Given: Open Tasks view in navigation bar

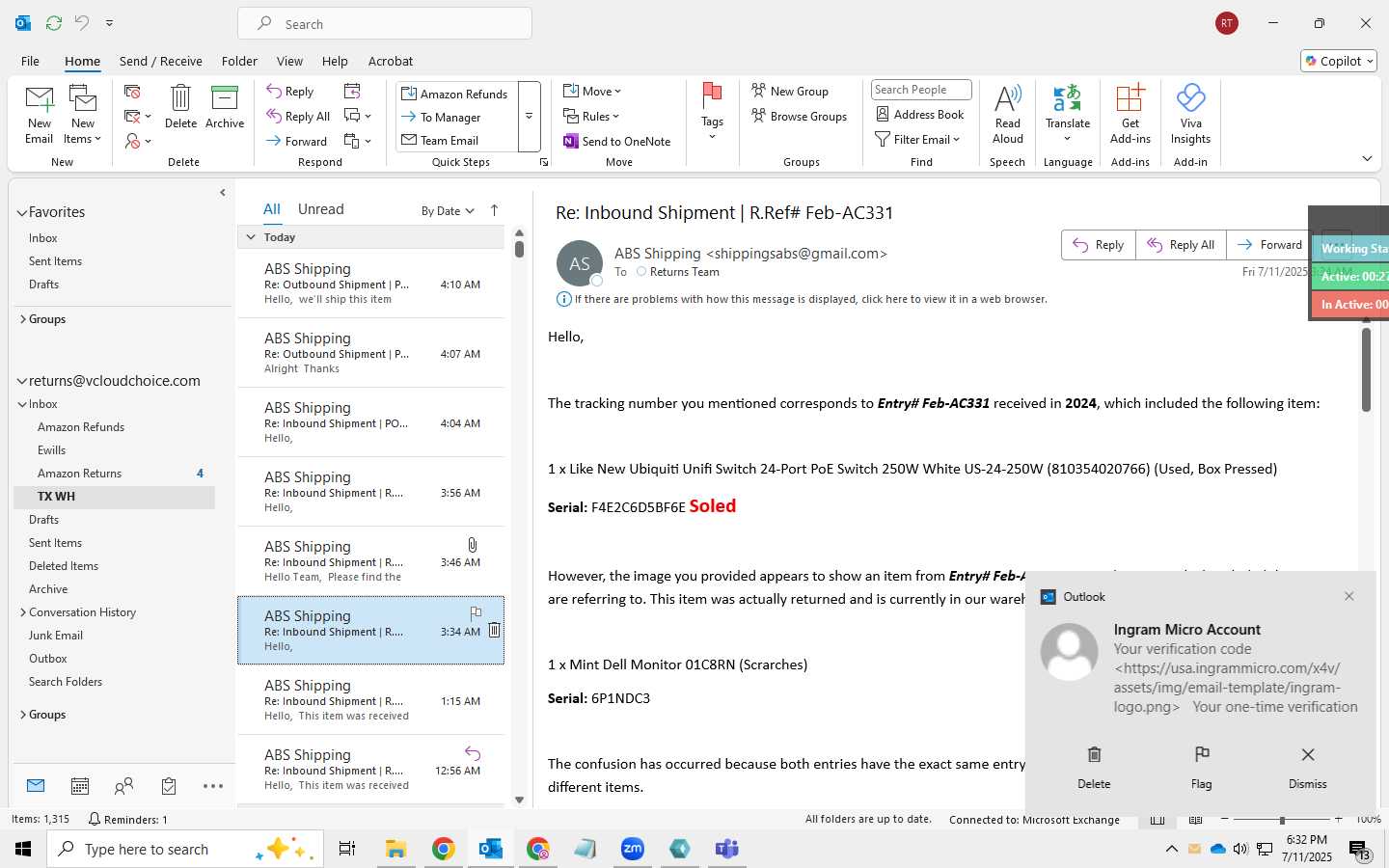Looking at the screenshot, I should click(169, 786).
